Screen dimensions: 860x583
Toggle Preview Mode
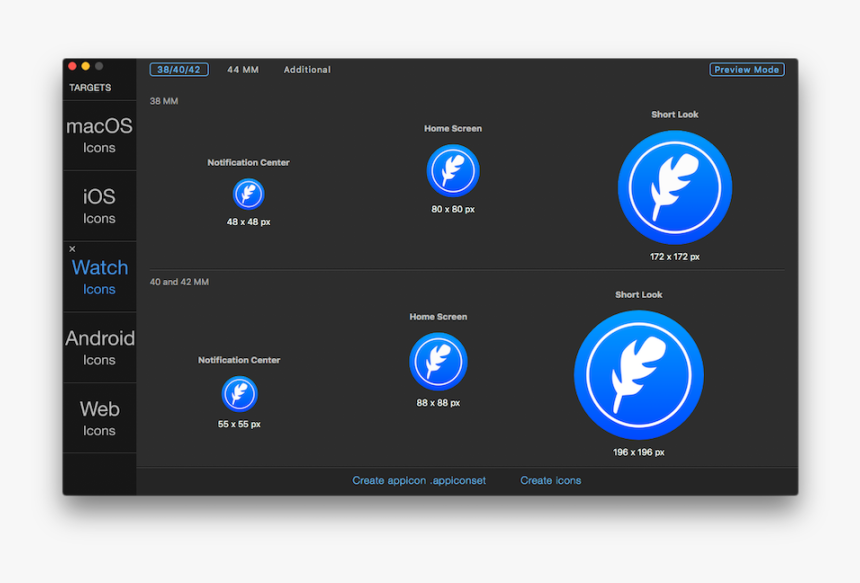(x=747, y=69)
